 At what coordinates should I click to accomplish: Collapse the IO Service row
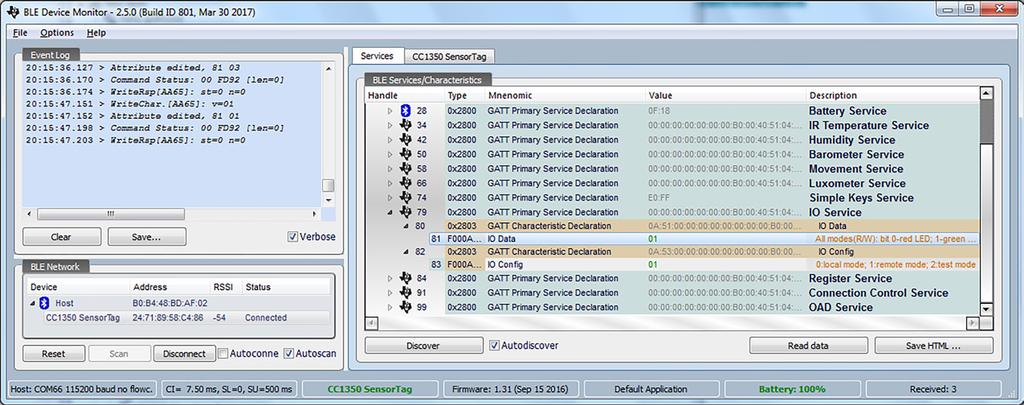(x=391, y=212)
